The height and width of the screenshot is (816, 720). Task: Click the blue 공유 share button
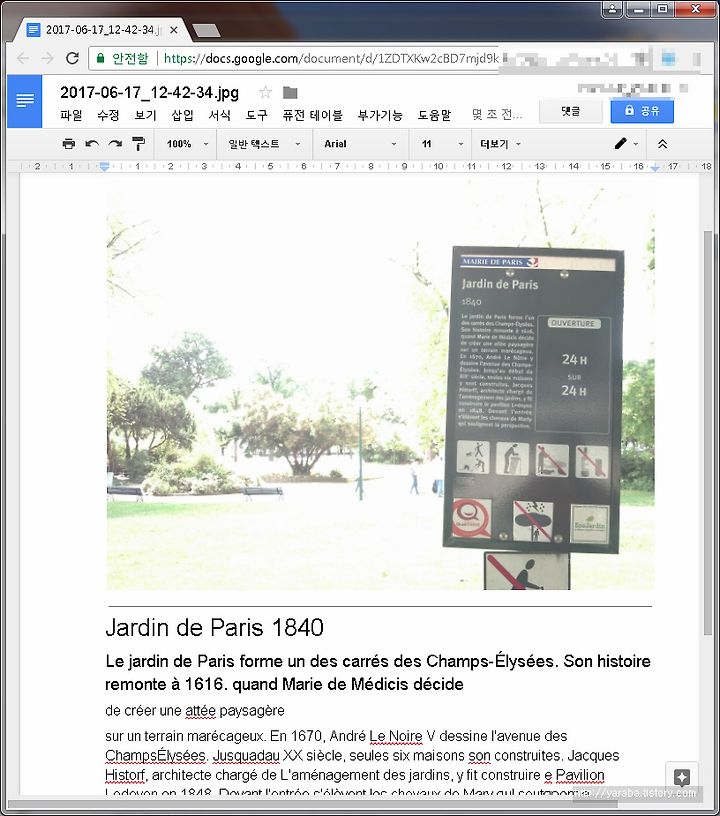coord(642,111)
